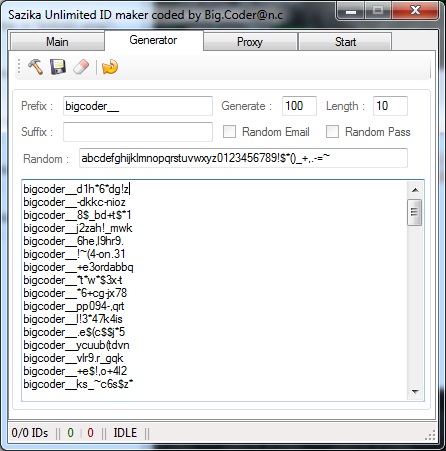
Task: Click the empty Suffix input field
Action: 138,132
